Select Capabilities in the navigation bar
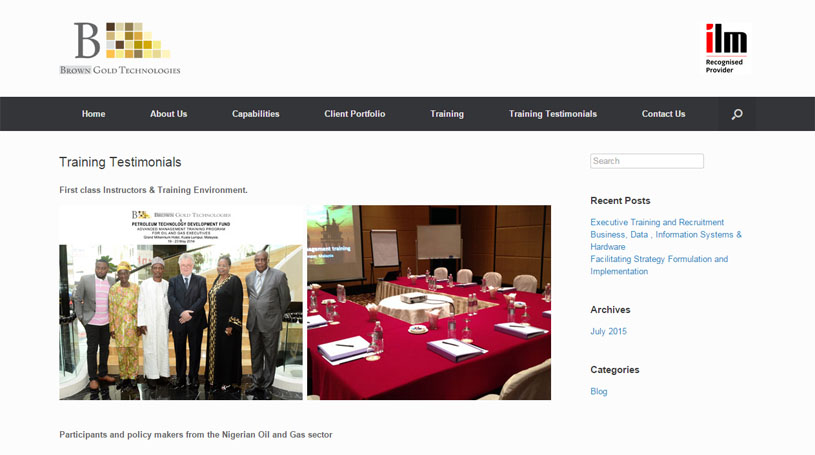The width and height of the screenshot is (815, 455). click(255, 114)
